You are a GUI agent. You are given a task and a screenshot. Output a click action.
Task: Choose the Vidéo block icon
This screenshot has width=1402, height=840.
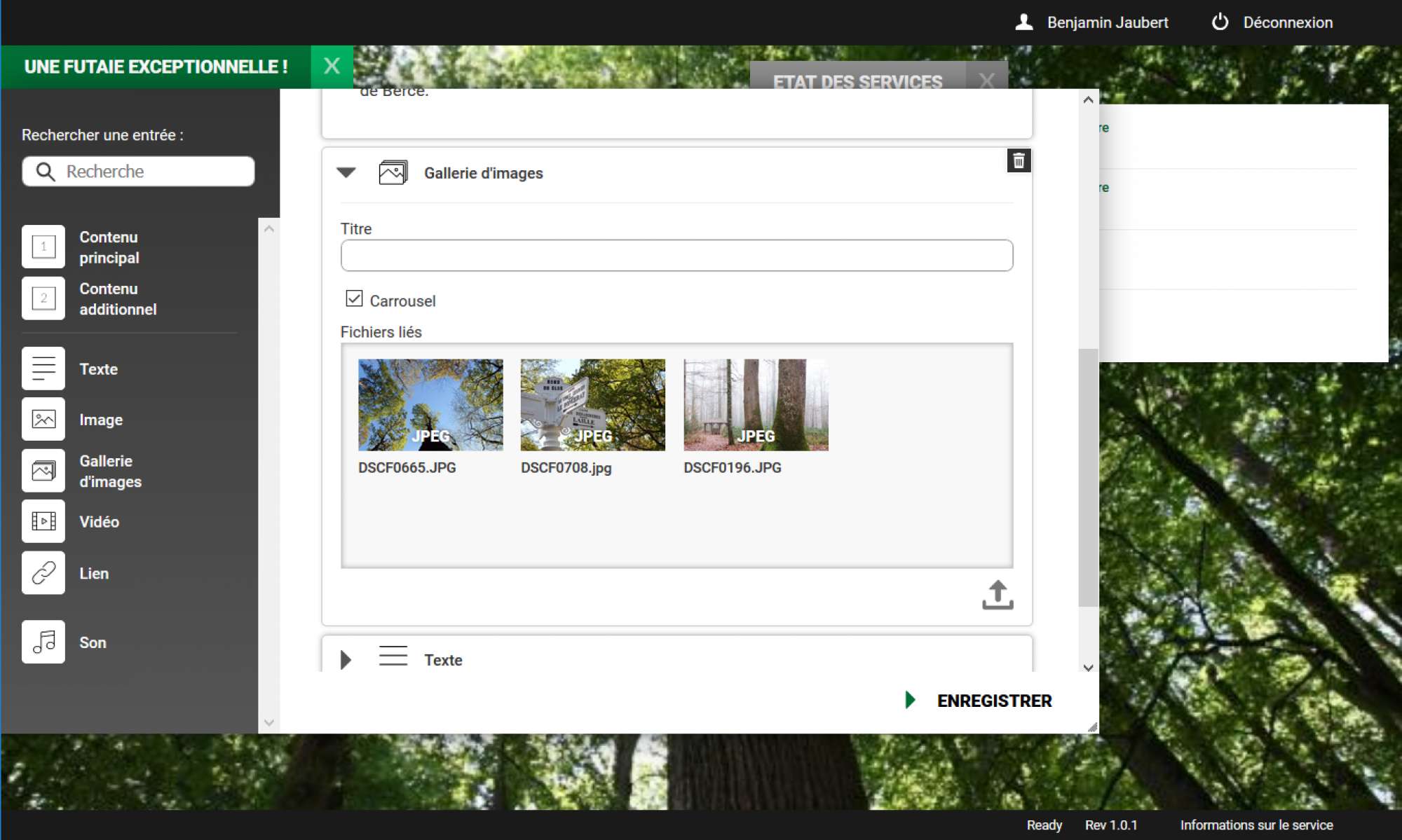coord(43,521)
